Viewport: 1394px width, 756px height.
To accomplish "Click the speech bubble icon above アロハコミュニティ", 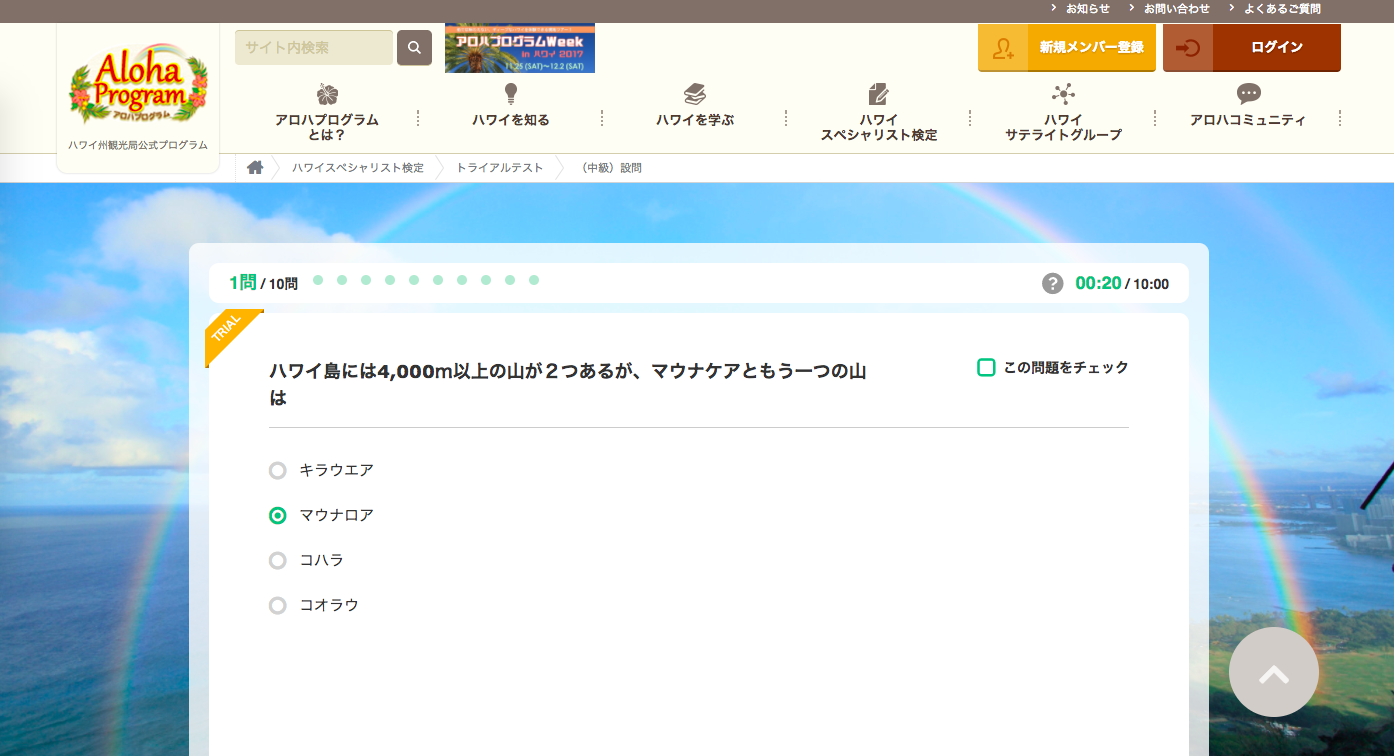I will 1248,94.
